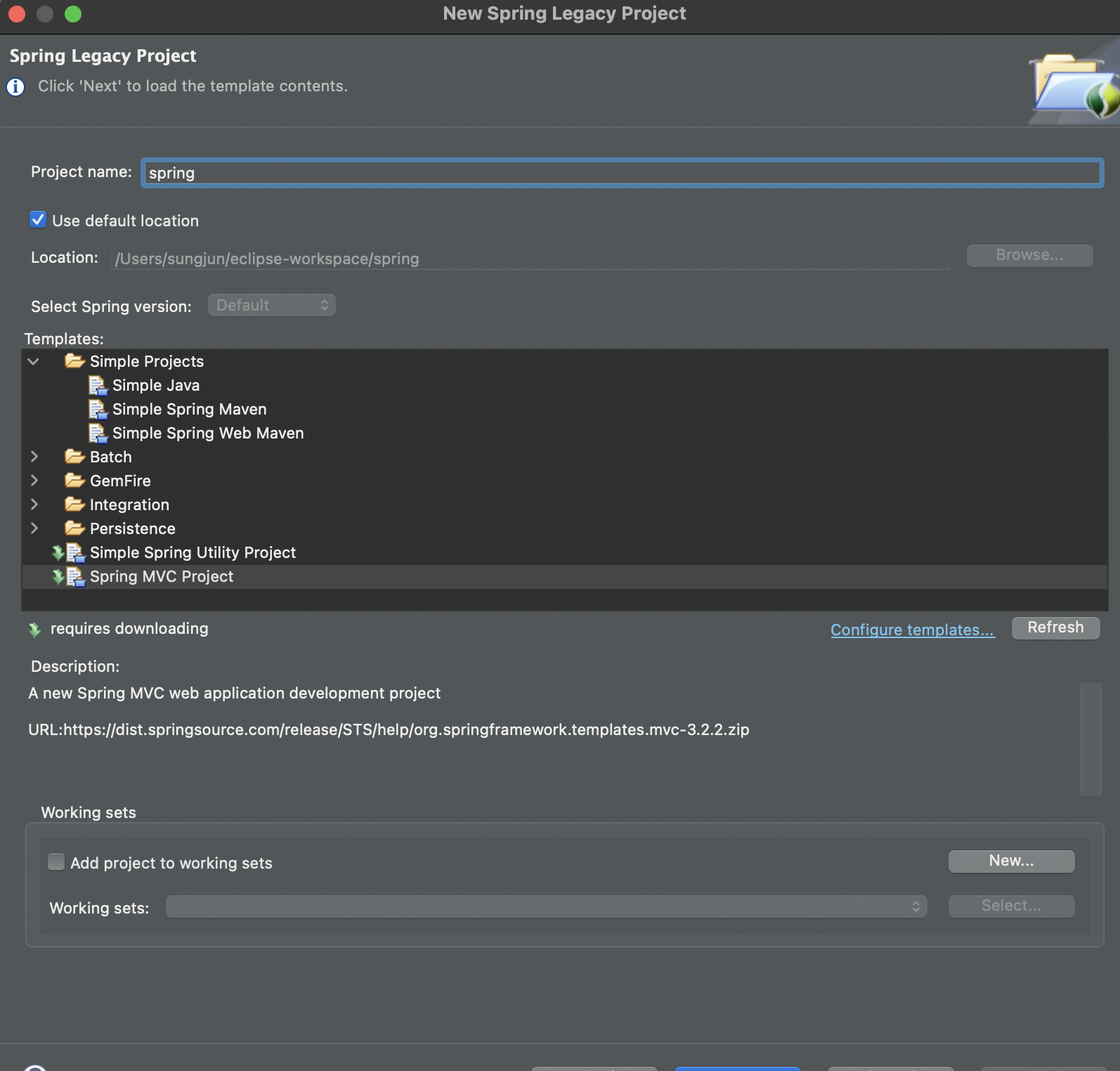Screen dimensions: 1120x1071
Task: Click the Simple Spring Web Maven icon
Action: [x=98, y=433]
